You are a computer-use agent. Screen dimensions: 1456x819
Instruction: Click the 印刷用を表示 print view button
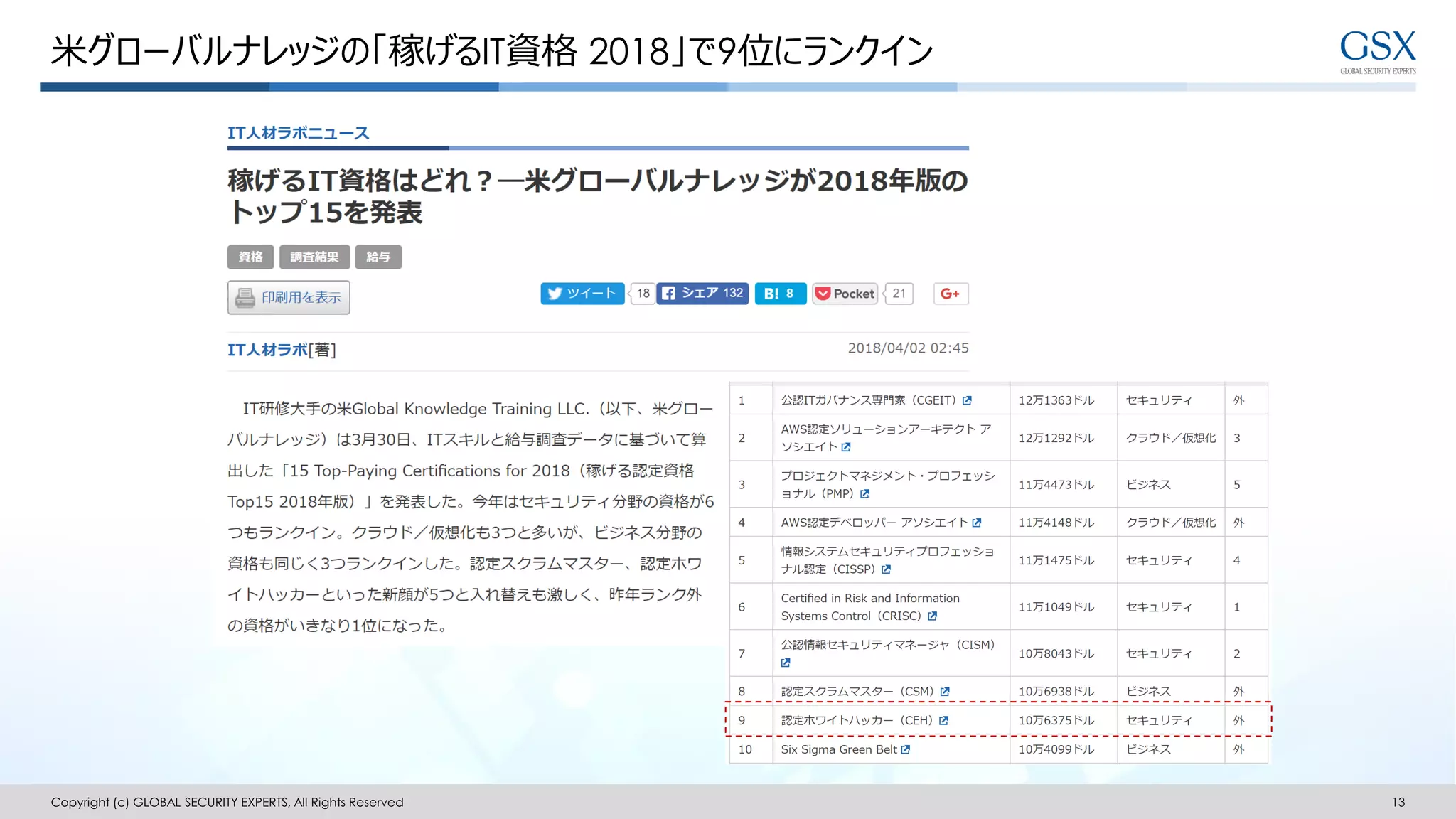tap(289, 297)
